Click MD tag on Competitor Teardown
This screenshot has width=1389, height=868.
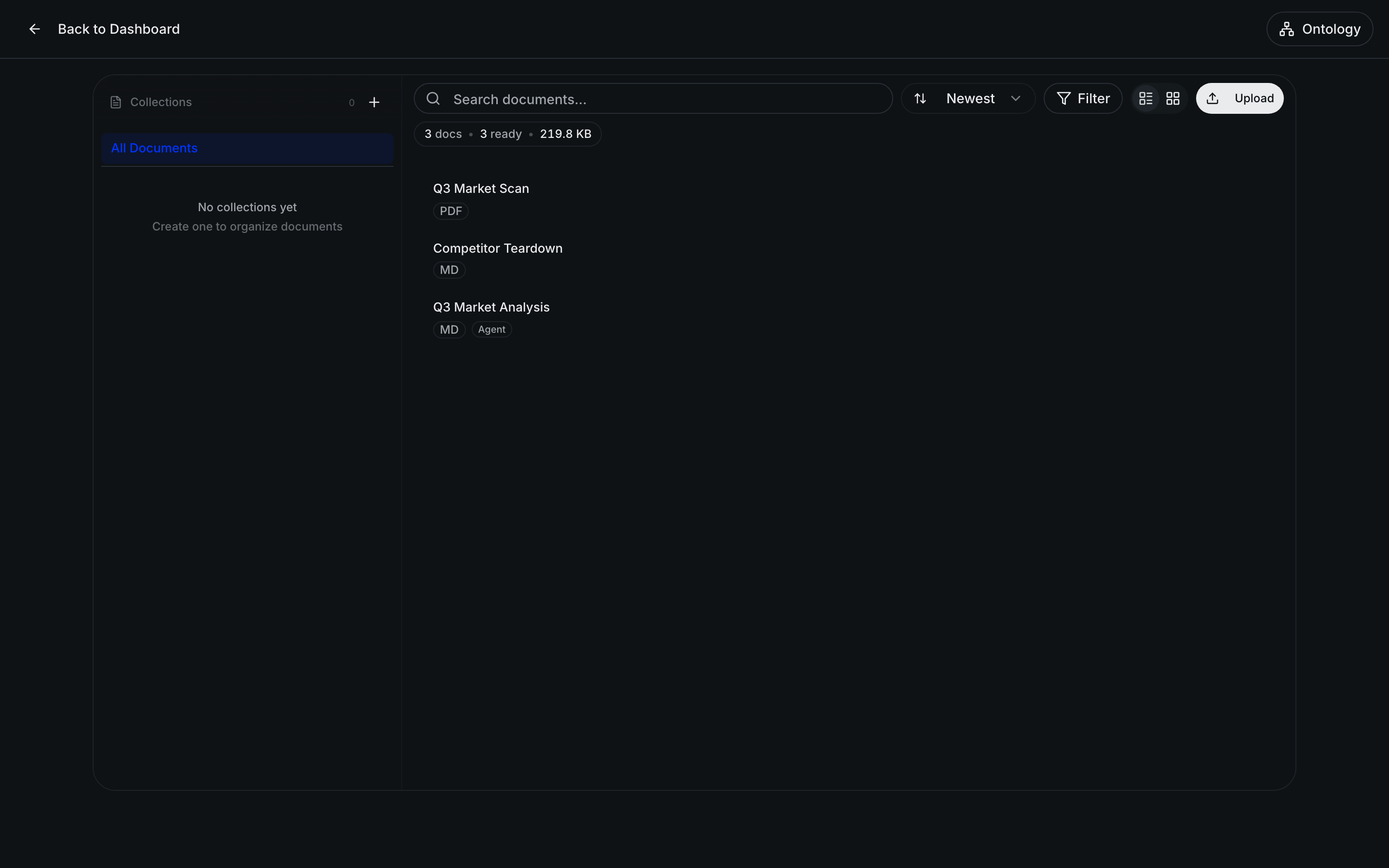pos(449,270)
